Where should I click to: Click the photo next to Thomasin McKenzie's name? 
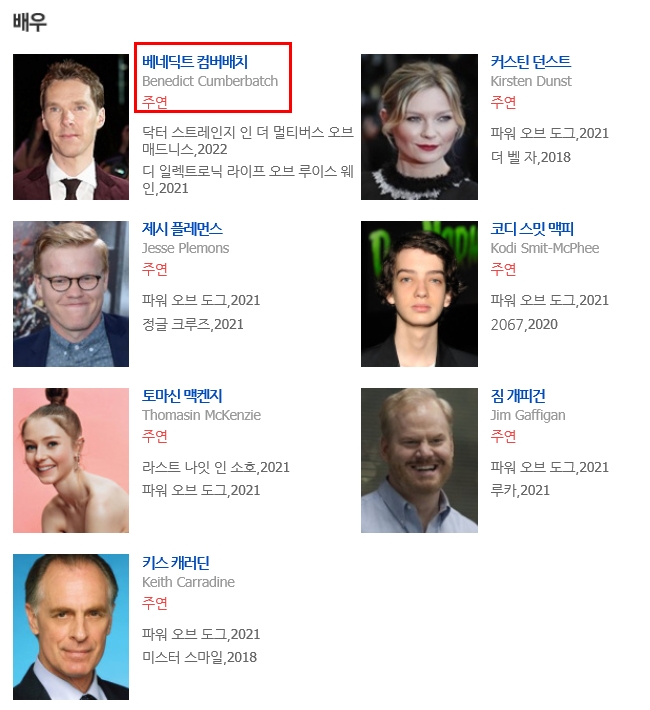tap(71, 461)
